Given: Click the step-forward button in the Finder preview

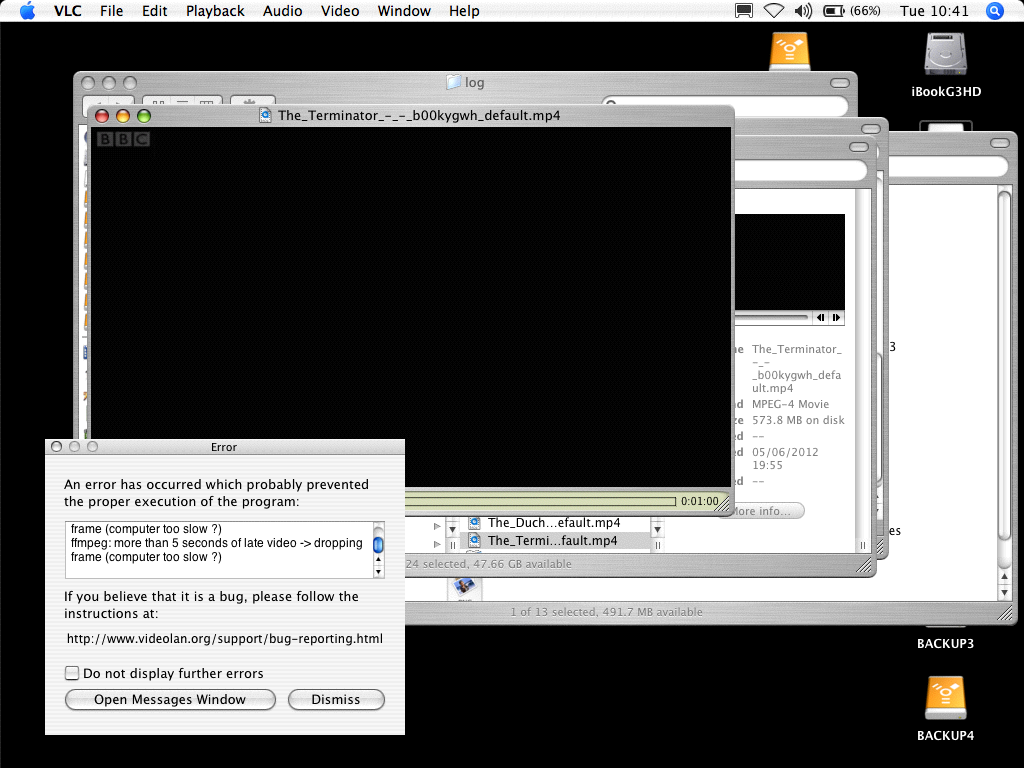Looking at the screenshot, I should point(836,317).
